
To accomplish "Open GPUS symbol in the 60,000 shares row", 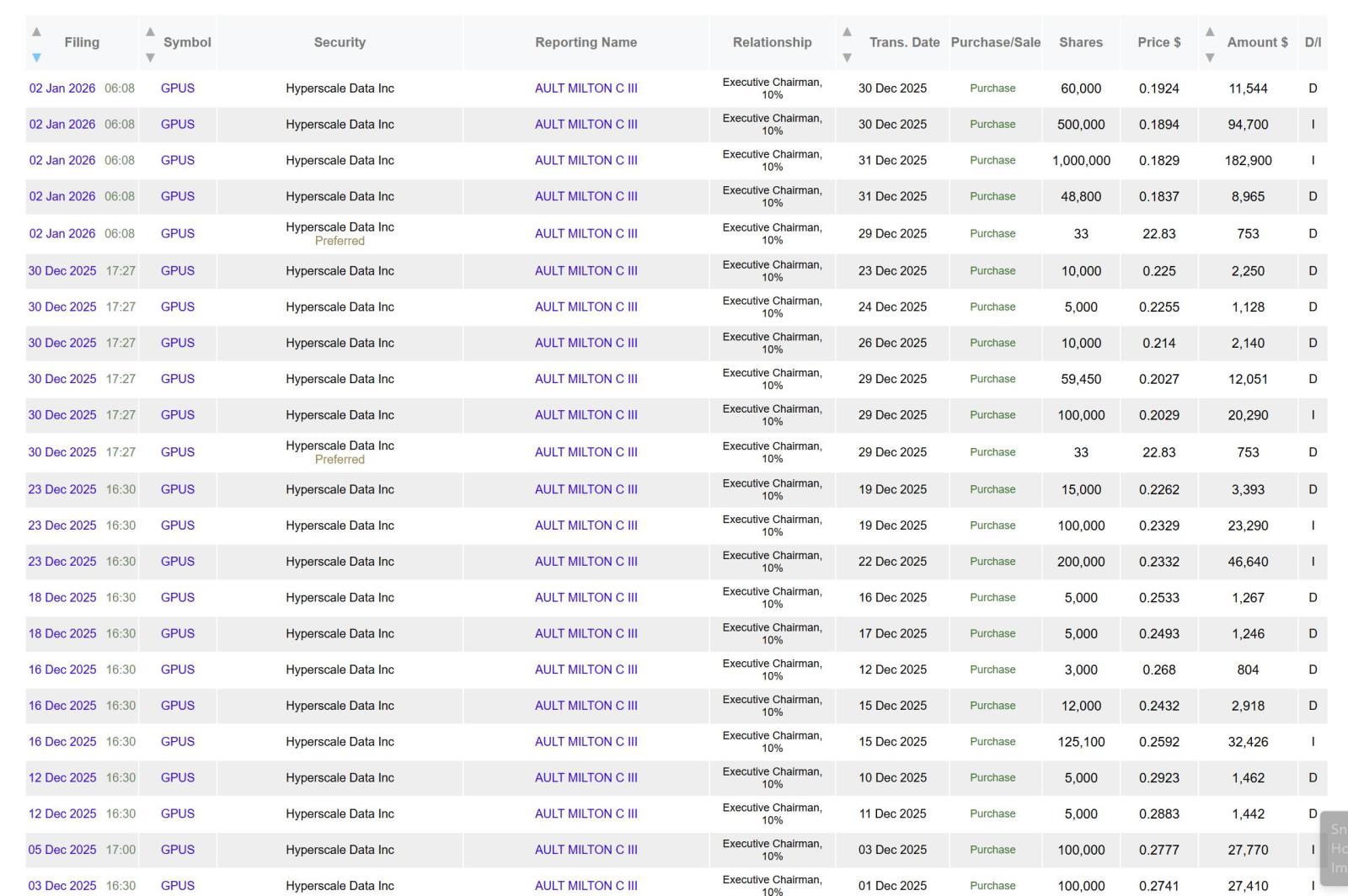I will [x=178, y=88].
